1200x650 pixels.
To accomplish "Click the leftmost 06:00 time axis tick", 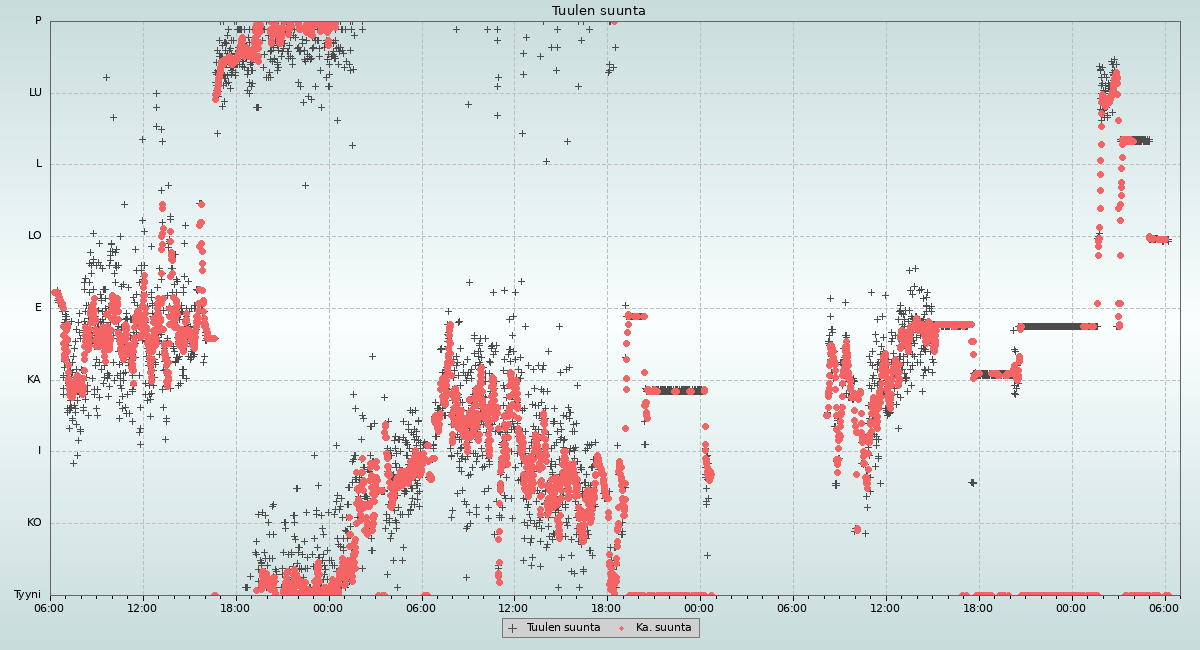I will (x=50, y=607).
